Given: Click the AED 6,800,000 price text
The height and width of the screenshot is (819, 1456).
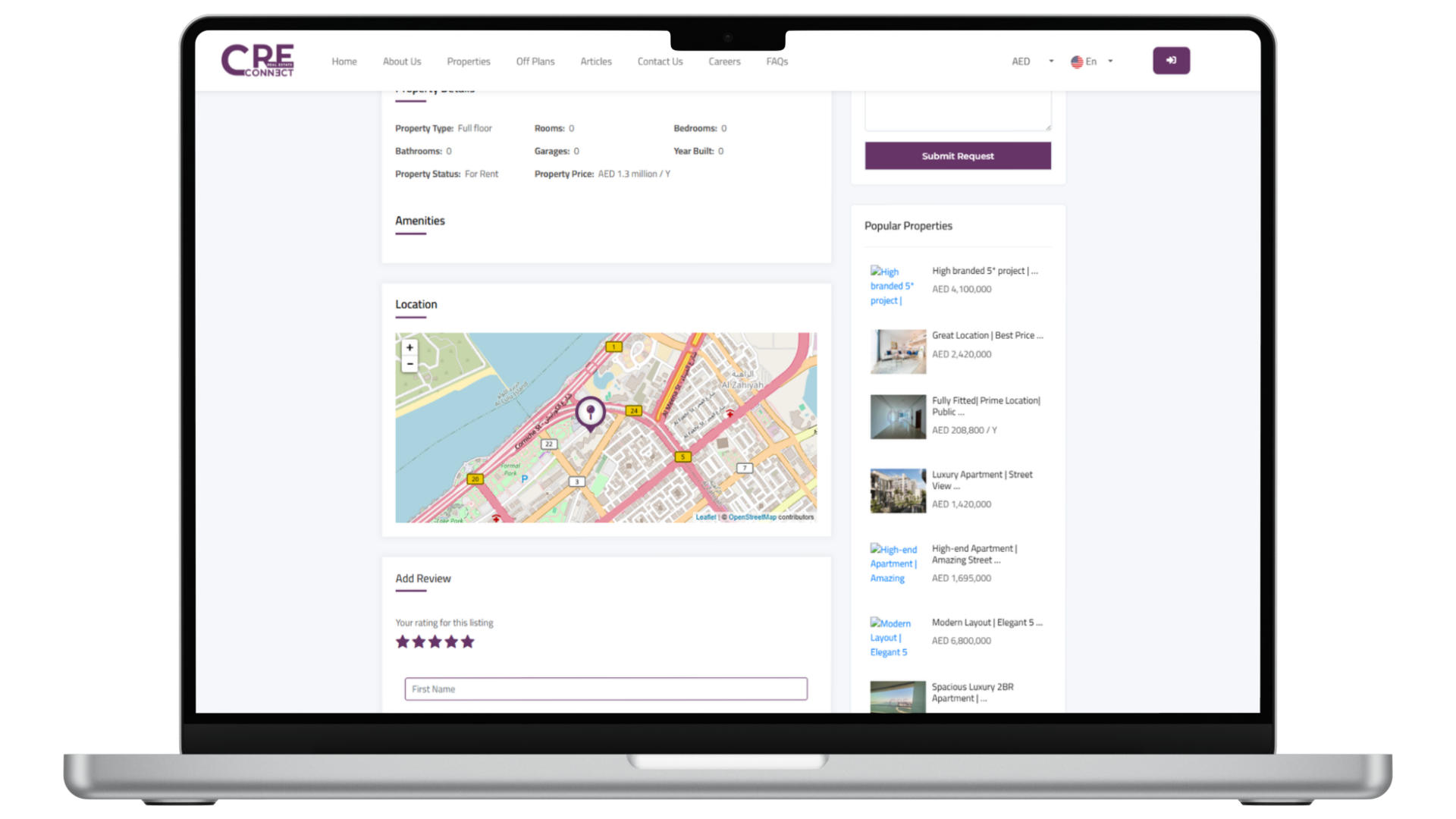Looking at the screenshot, I should point(962,641).
